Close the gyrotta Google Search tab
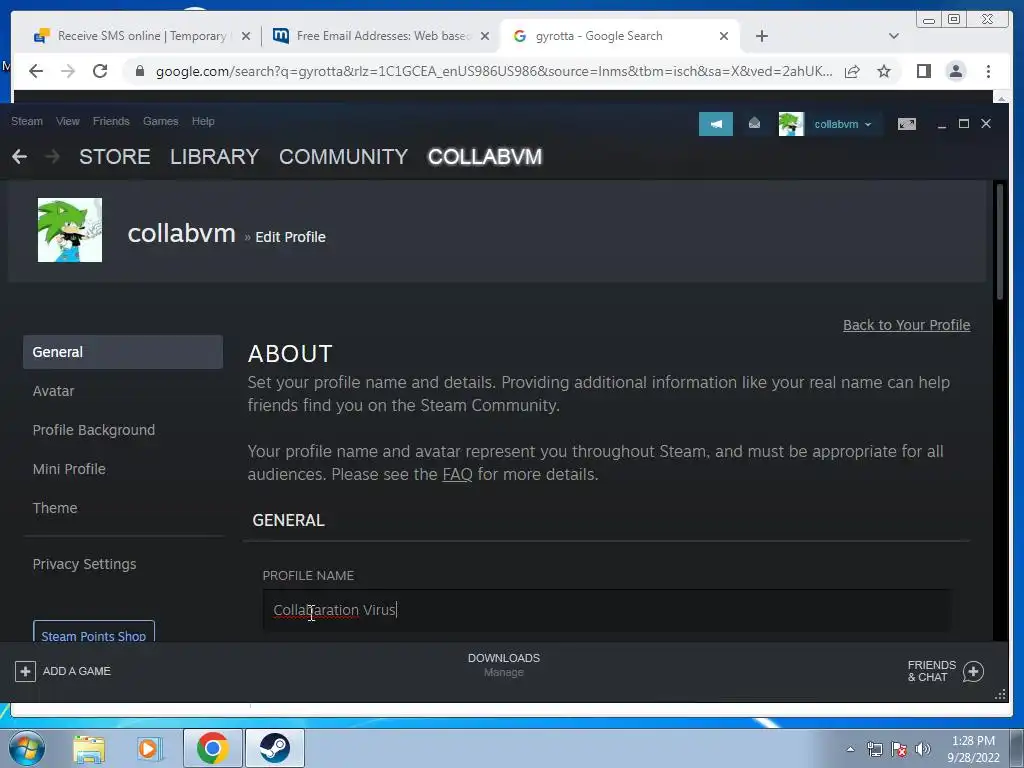Image resolution: width=1024 pixels, height=768 pixels. tap(724, 37)
